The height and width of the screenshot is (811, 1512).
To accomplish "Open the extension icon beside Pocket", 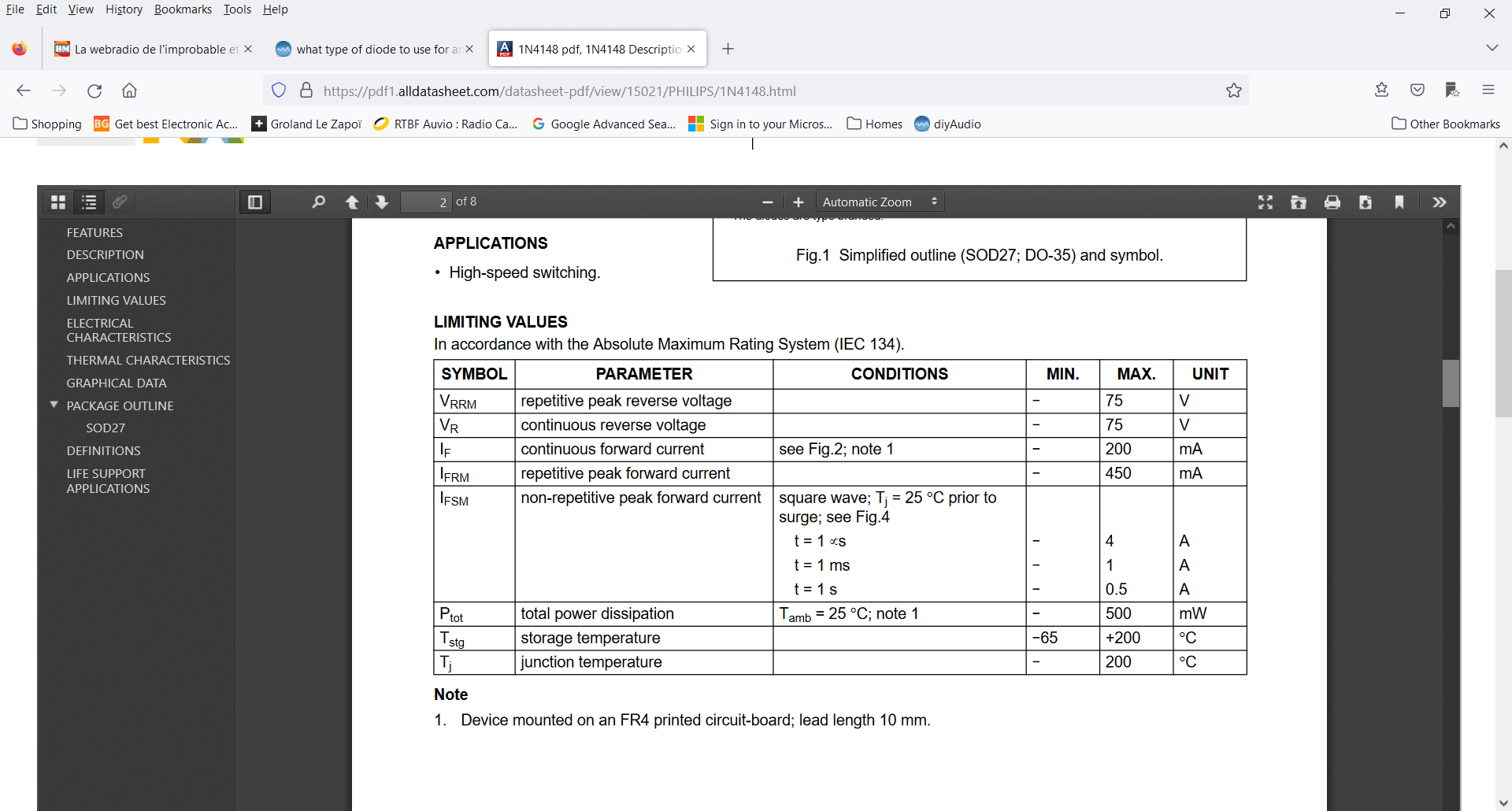I will click(x=1453, y=90).
